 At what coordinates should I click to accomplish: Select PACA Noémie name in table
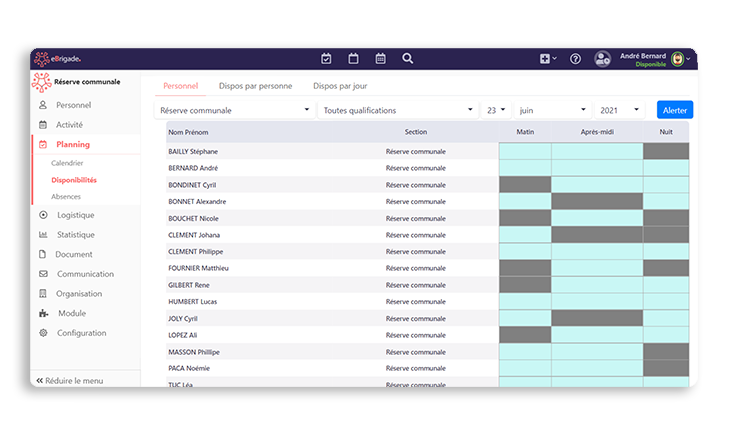[189, 368]
